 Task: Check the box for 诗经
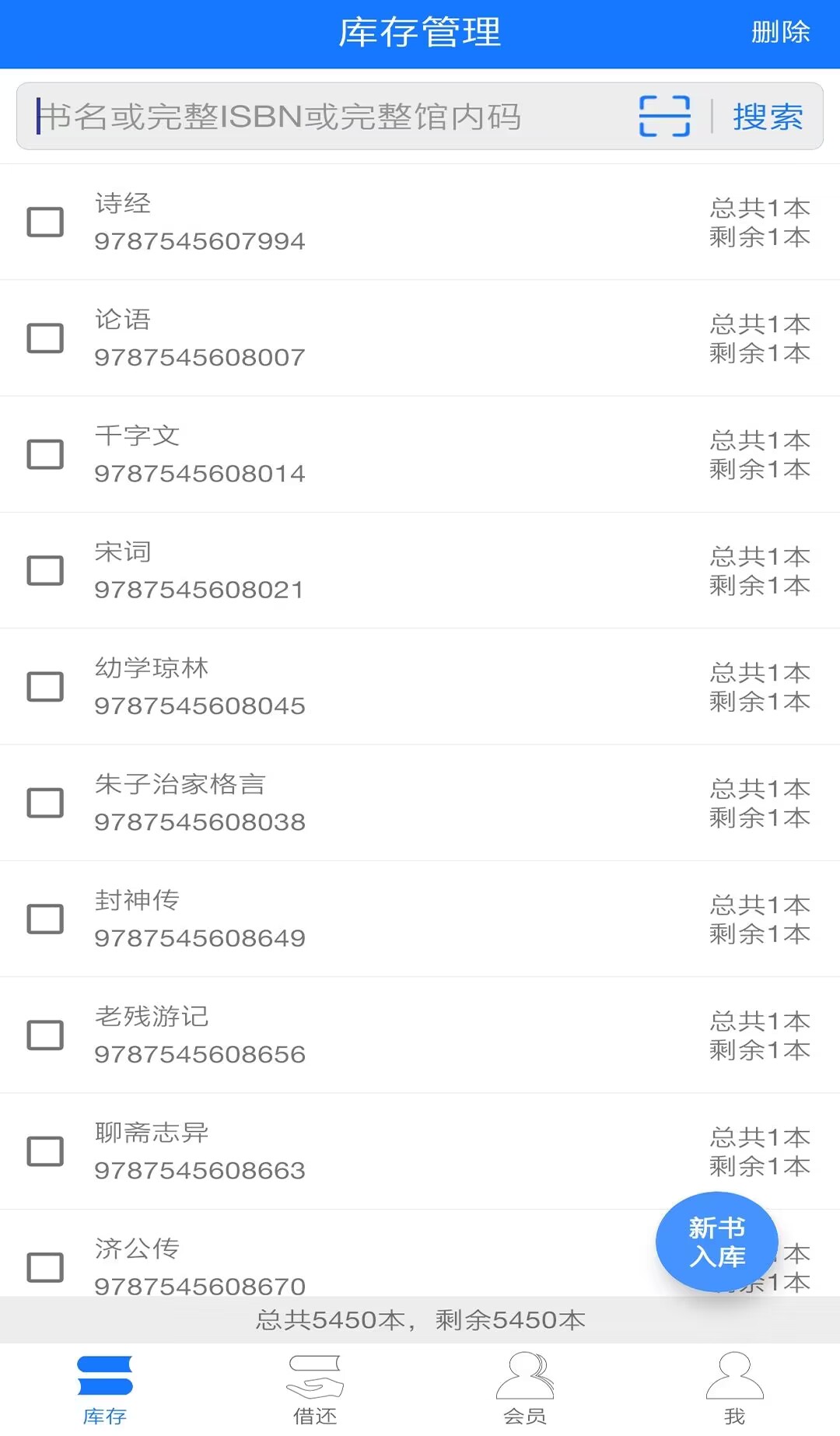pos(45,222)
